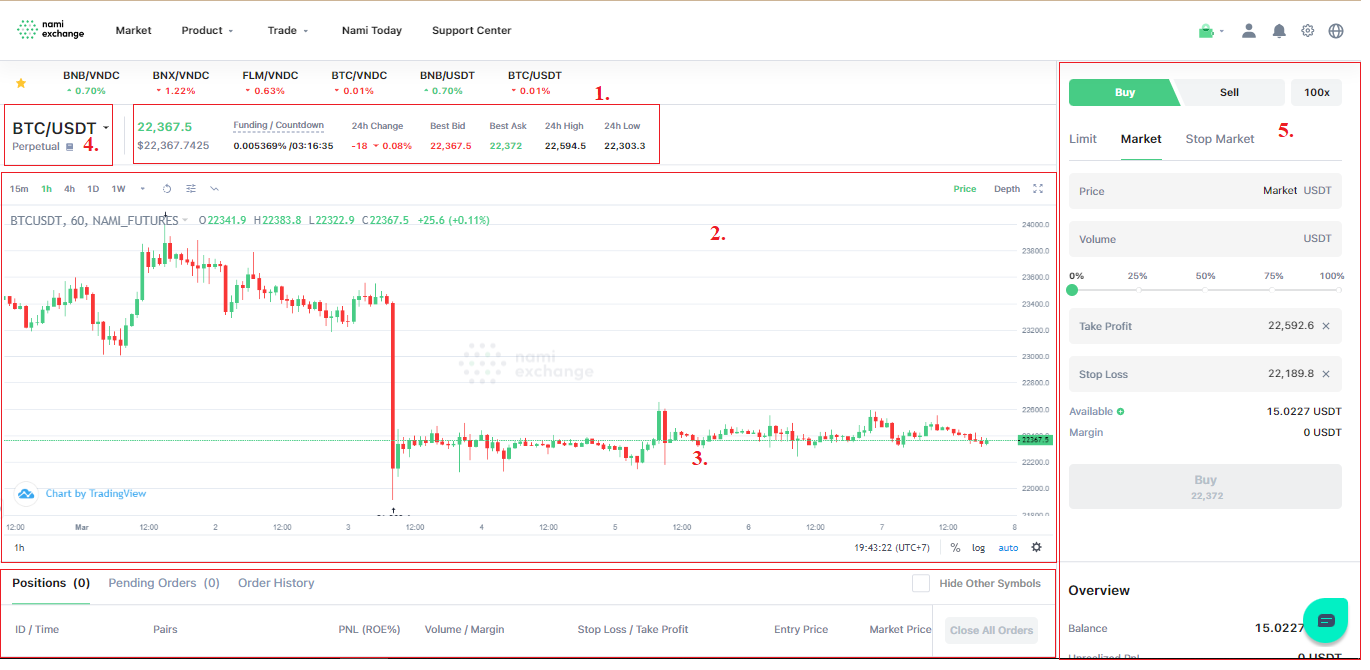Screen dimensions: 1370x670
Task: Click the green plus next to Available
Action: (x=1120, y=411)
